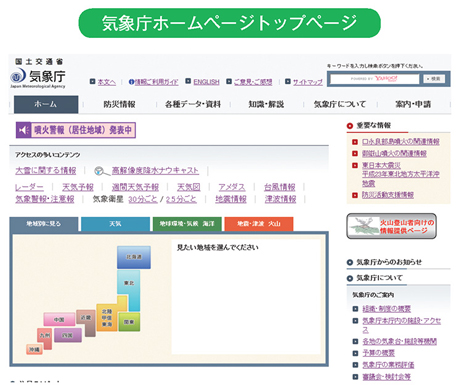
Task: Click the keyword search input field
Action: pyautogui.click(x=374, y=79)
